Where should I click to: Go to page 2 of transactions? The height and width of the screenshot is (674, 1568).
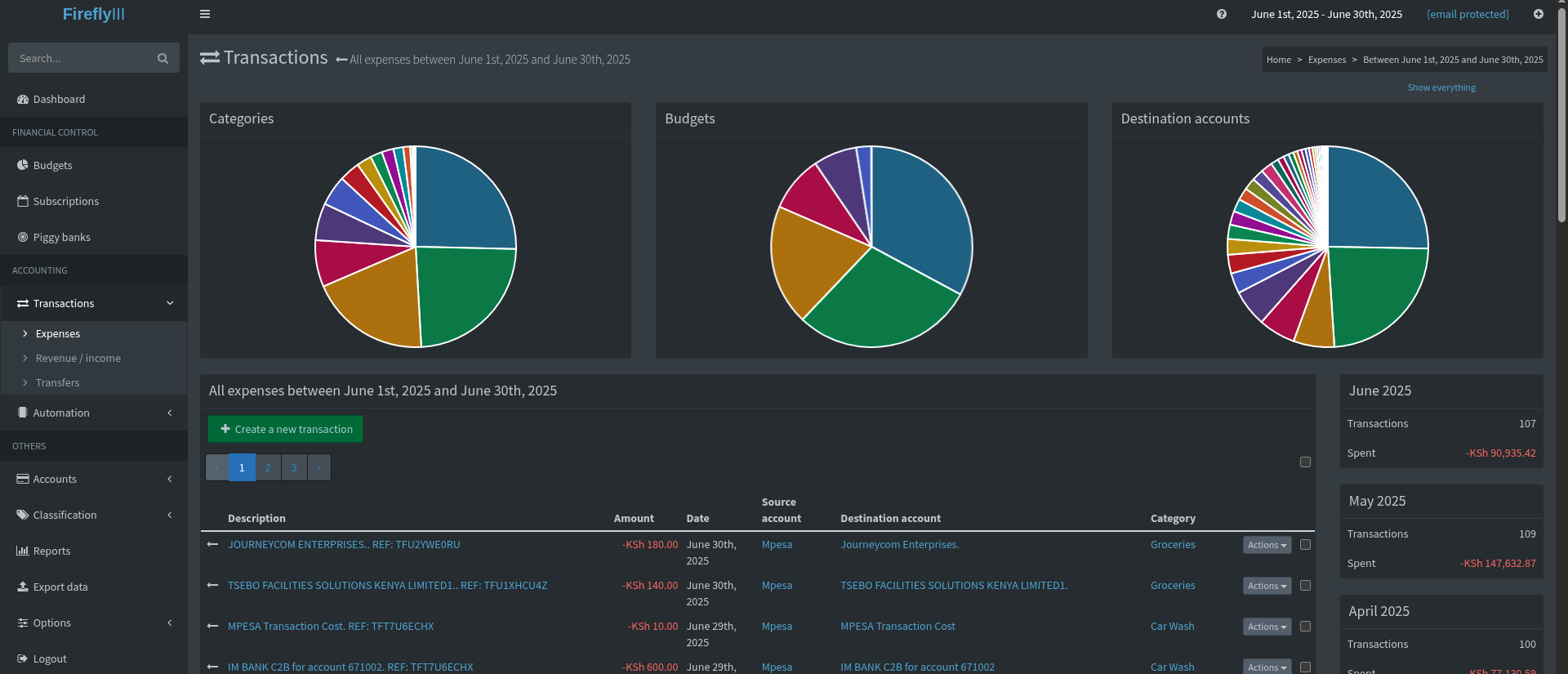point(268,468)
